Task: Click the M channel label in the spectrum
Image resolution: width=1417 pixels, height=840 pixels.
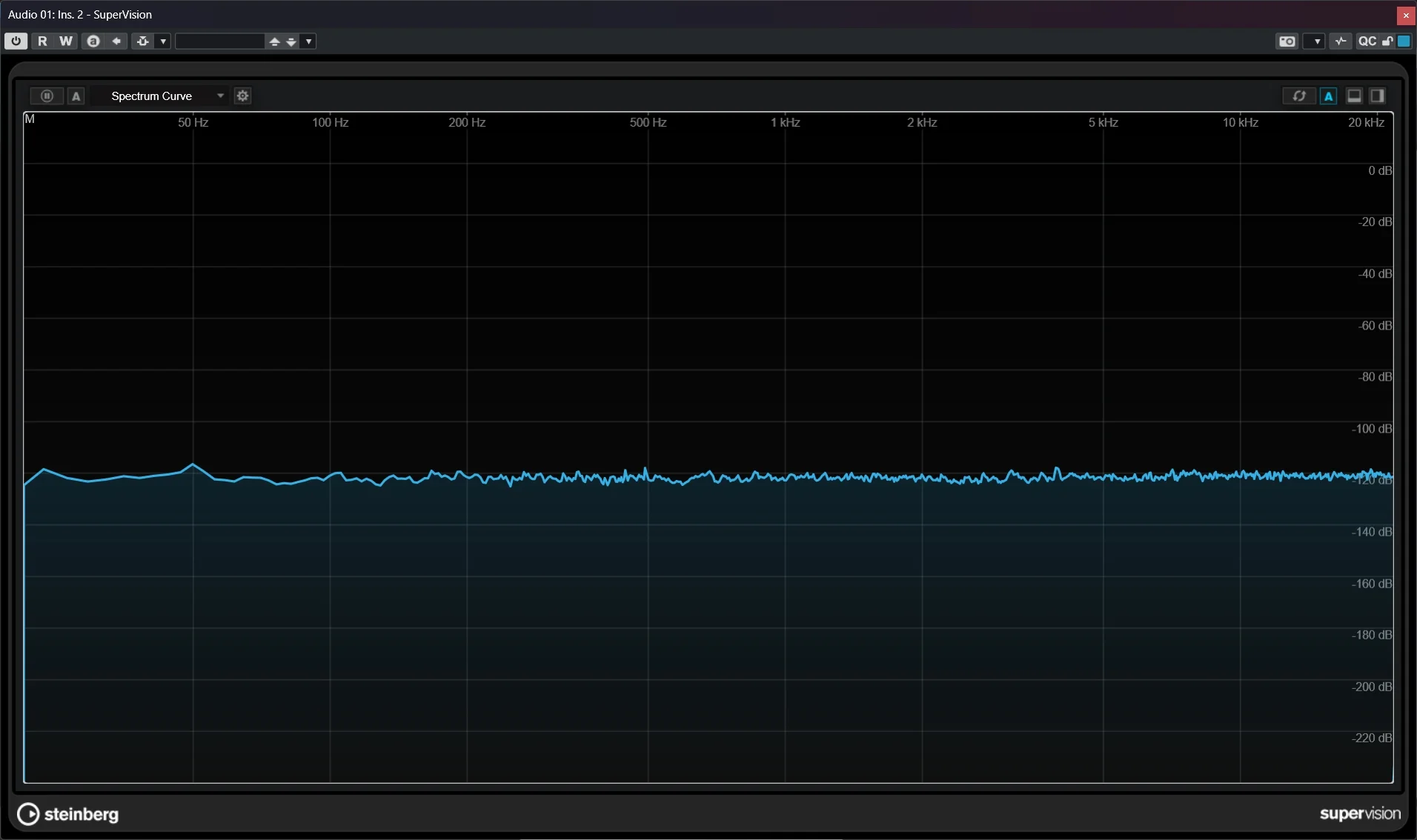Action: pyautogui.click(x=30, y=119)
